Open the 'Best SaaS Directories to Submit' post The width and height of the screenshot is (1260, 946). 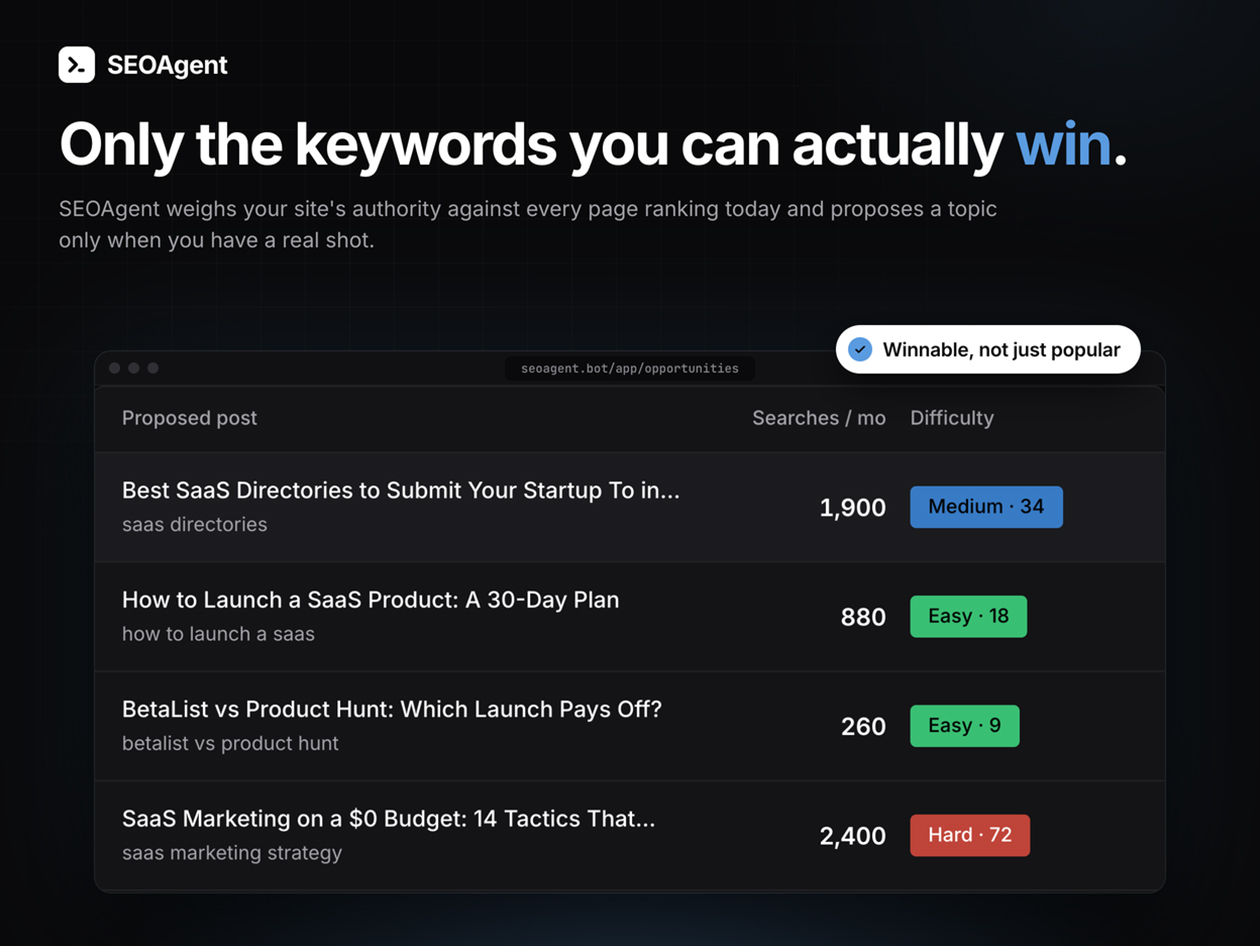pyautogui.click(x=401, y=490)
